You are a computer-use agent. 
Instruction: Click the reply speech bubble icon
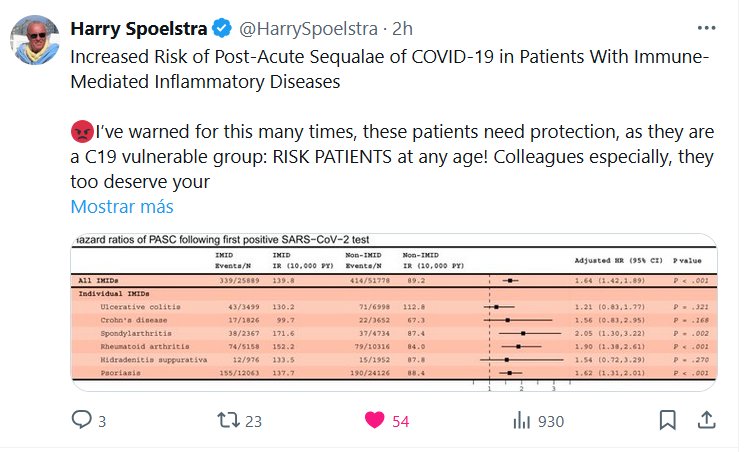click(82, 421)
